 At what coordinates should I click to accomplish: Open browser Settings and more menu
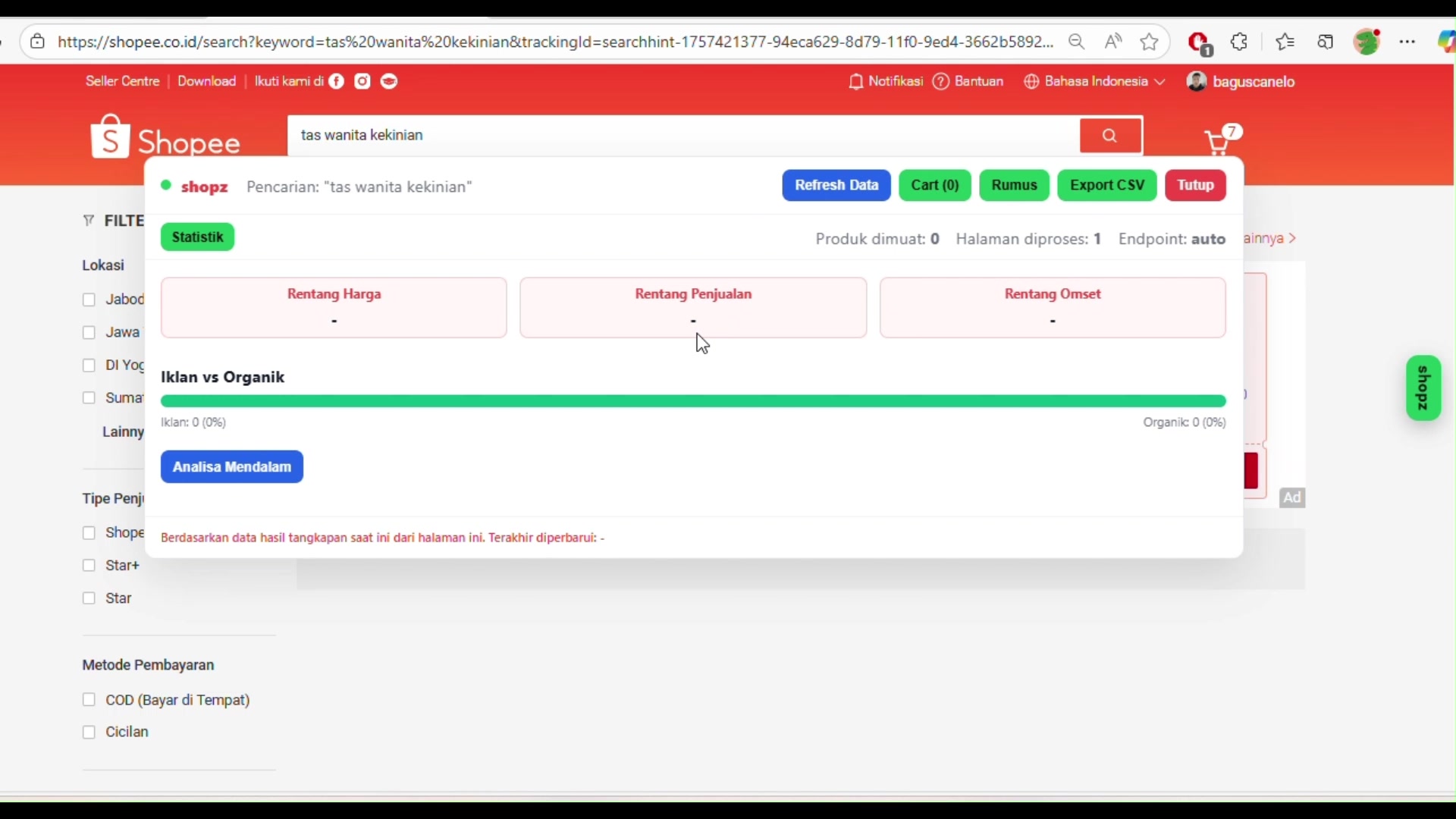click(x=1408, y=42)
